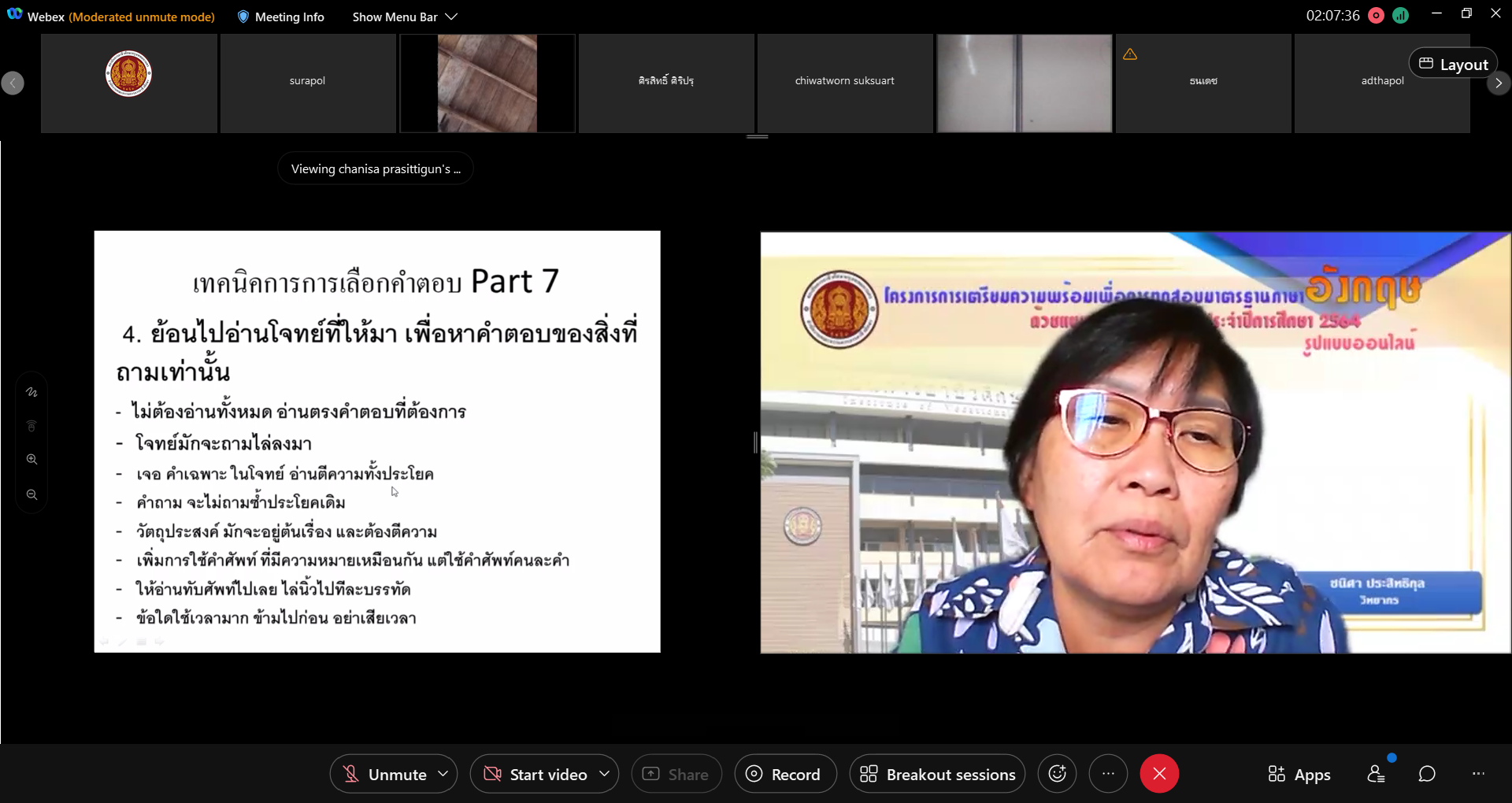Select the annotate pen icon

click(x=31, y=392)
